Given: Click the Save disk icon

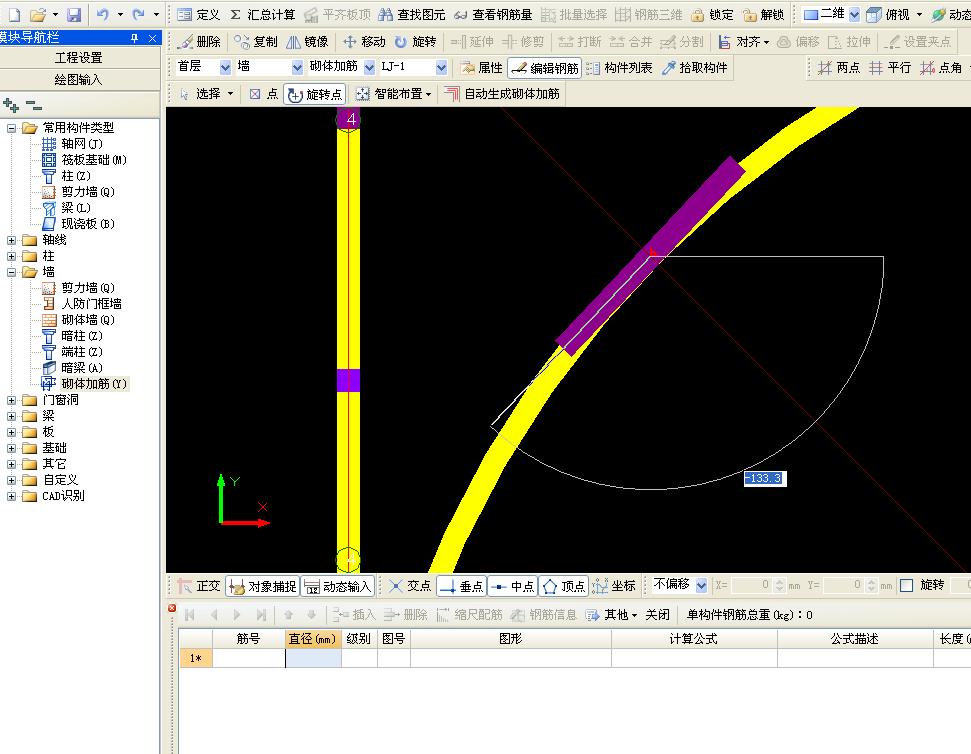Looking at the screenshot, I should pos(74,14).
